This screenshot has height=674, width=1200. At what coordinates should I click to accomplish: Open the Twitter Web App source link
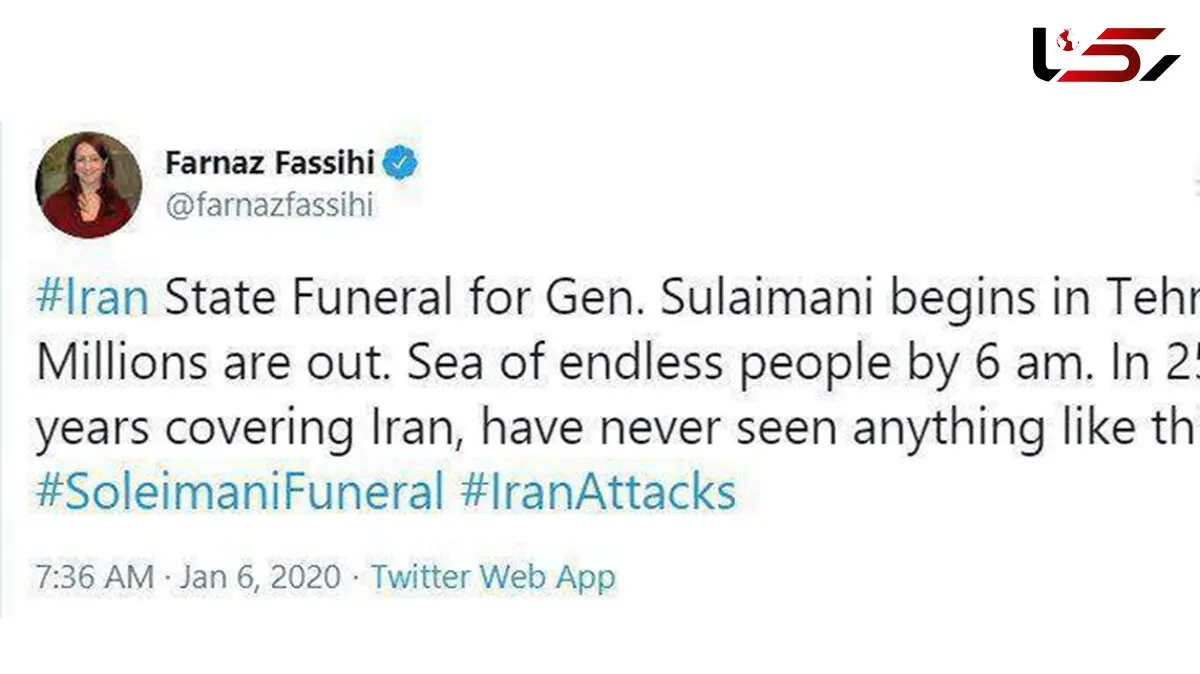[x=493, y=577]
